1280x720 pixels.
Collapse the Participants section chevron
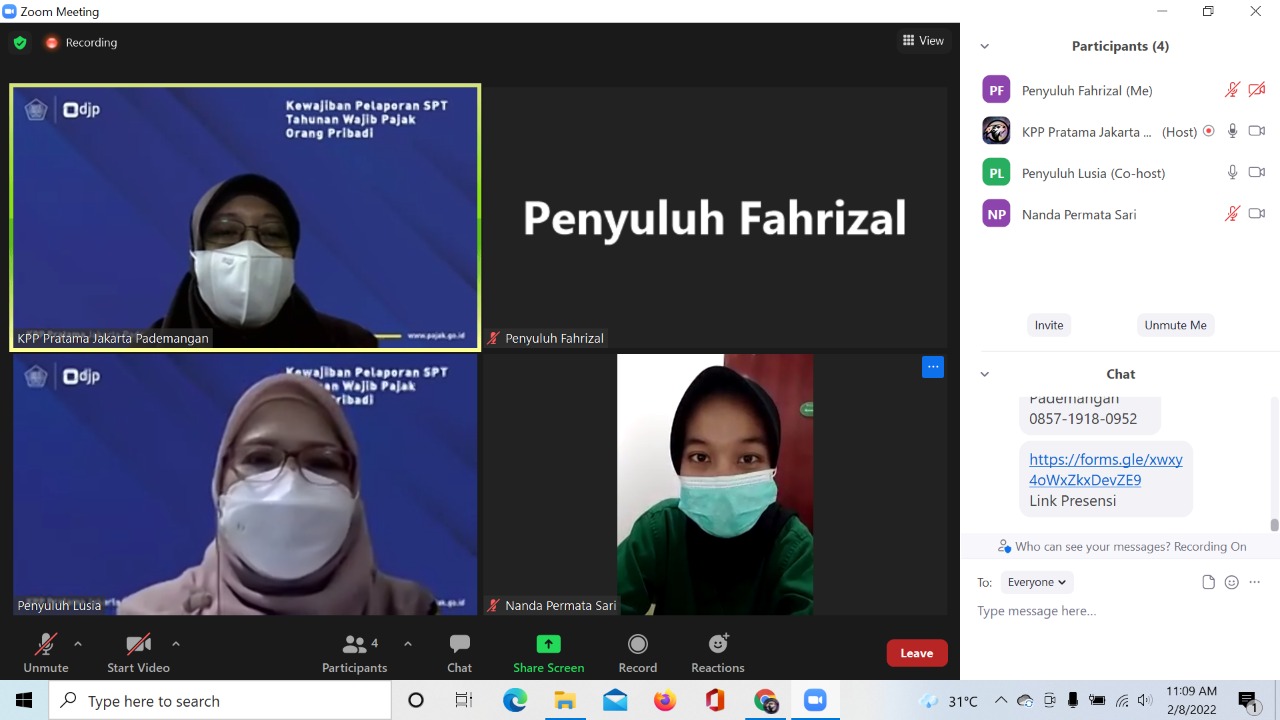pyautogui.click(x=984, y=46)
